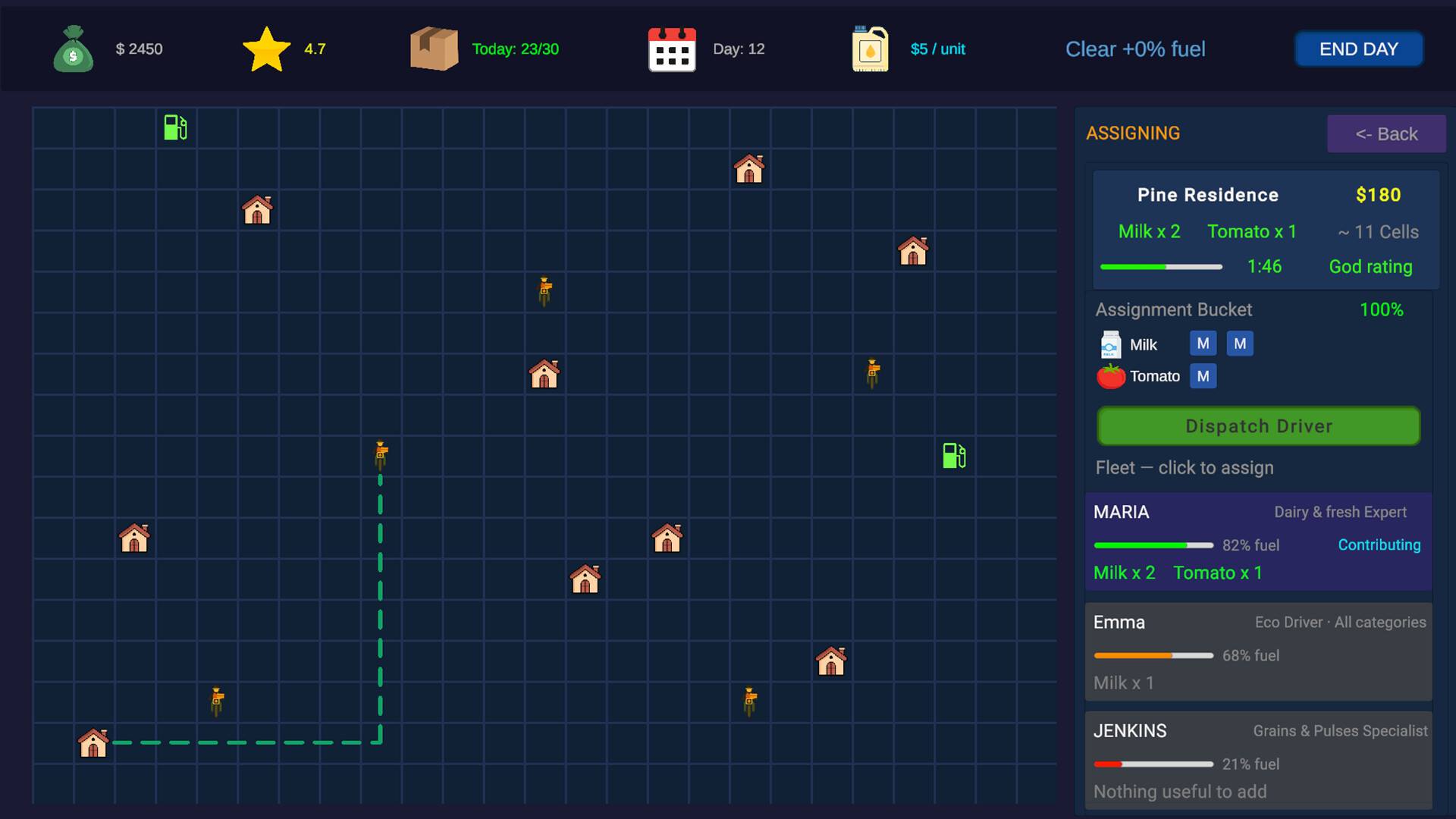
Task: Click the green fuel station near map top-left
Action: (x=174, y=127)
